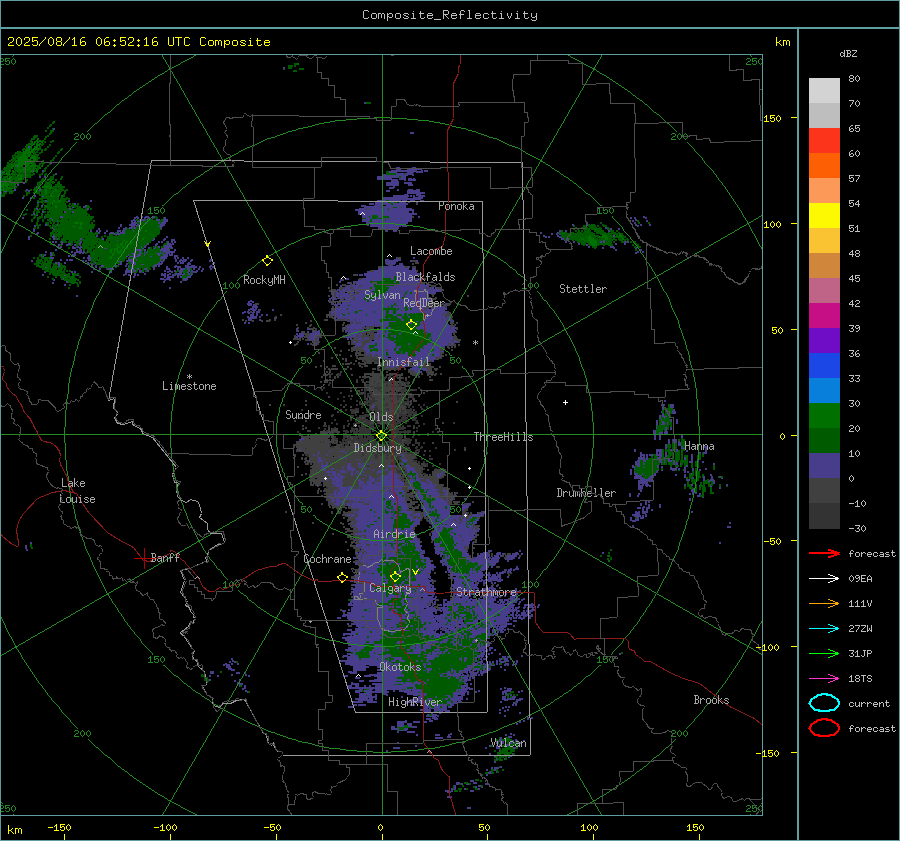Viewport: 900px width, 841px height.
Task: Click the 2025/08/16 06:52:16 UTC timestamp
Action: pyautogui.click(x=98, y=42)
